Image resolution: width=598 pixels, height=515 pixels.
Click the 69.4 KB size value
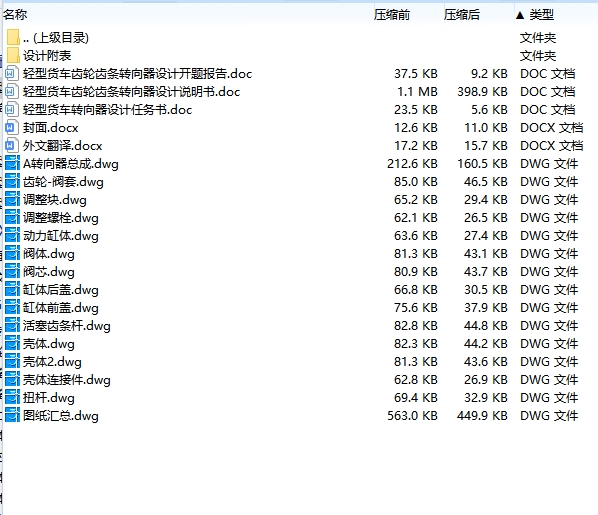pyautogui.click(x=416, y=398)
